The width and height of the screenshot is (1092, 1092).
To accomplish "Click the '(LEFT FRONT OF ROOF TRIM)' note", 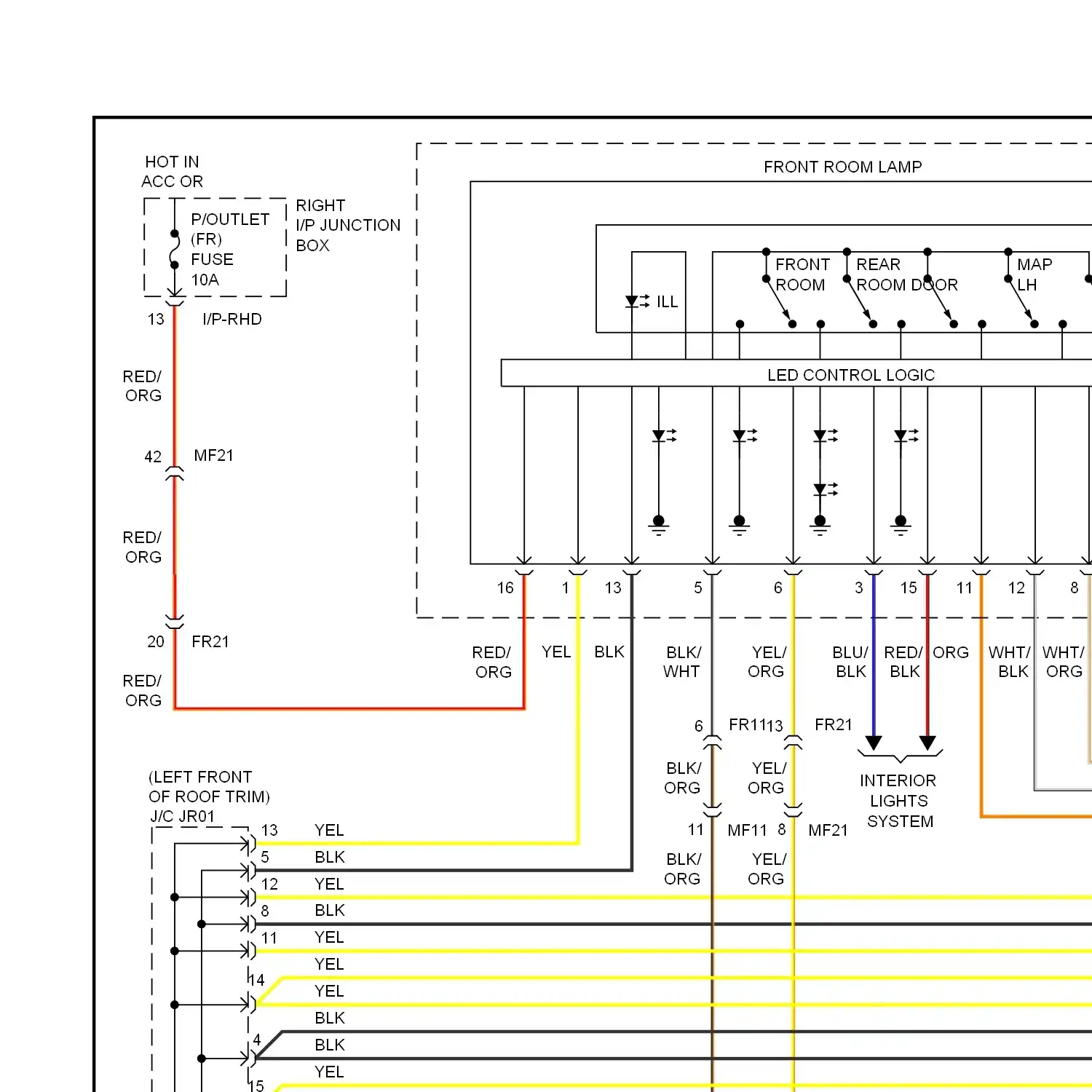I will point(209,786).
